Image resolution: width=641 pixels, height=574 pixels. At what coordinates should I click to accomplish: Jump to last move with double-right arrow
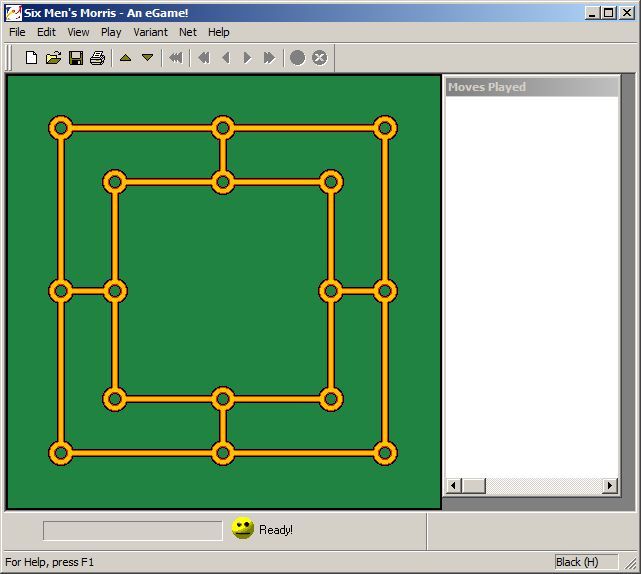269,58
